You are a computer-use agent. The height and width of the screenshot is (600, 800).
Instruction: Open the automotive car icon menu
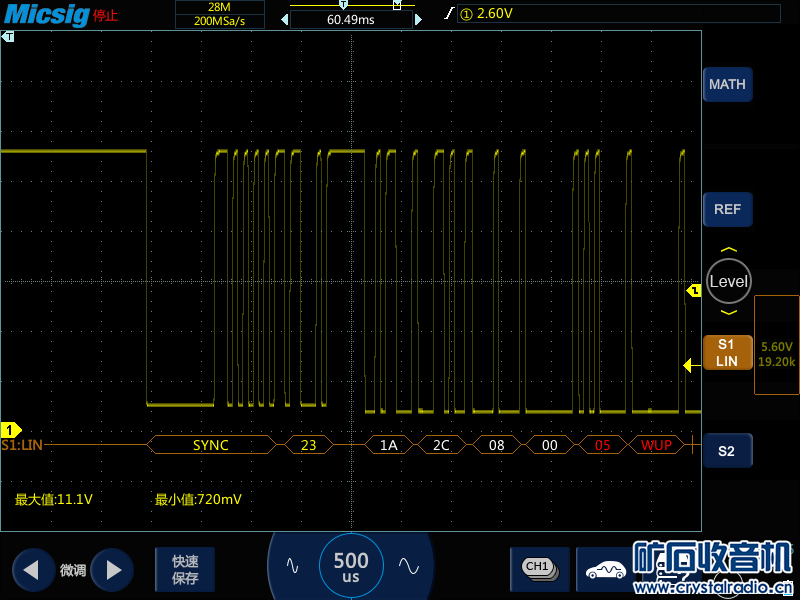point(605,569)
